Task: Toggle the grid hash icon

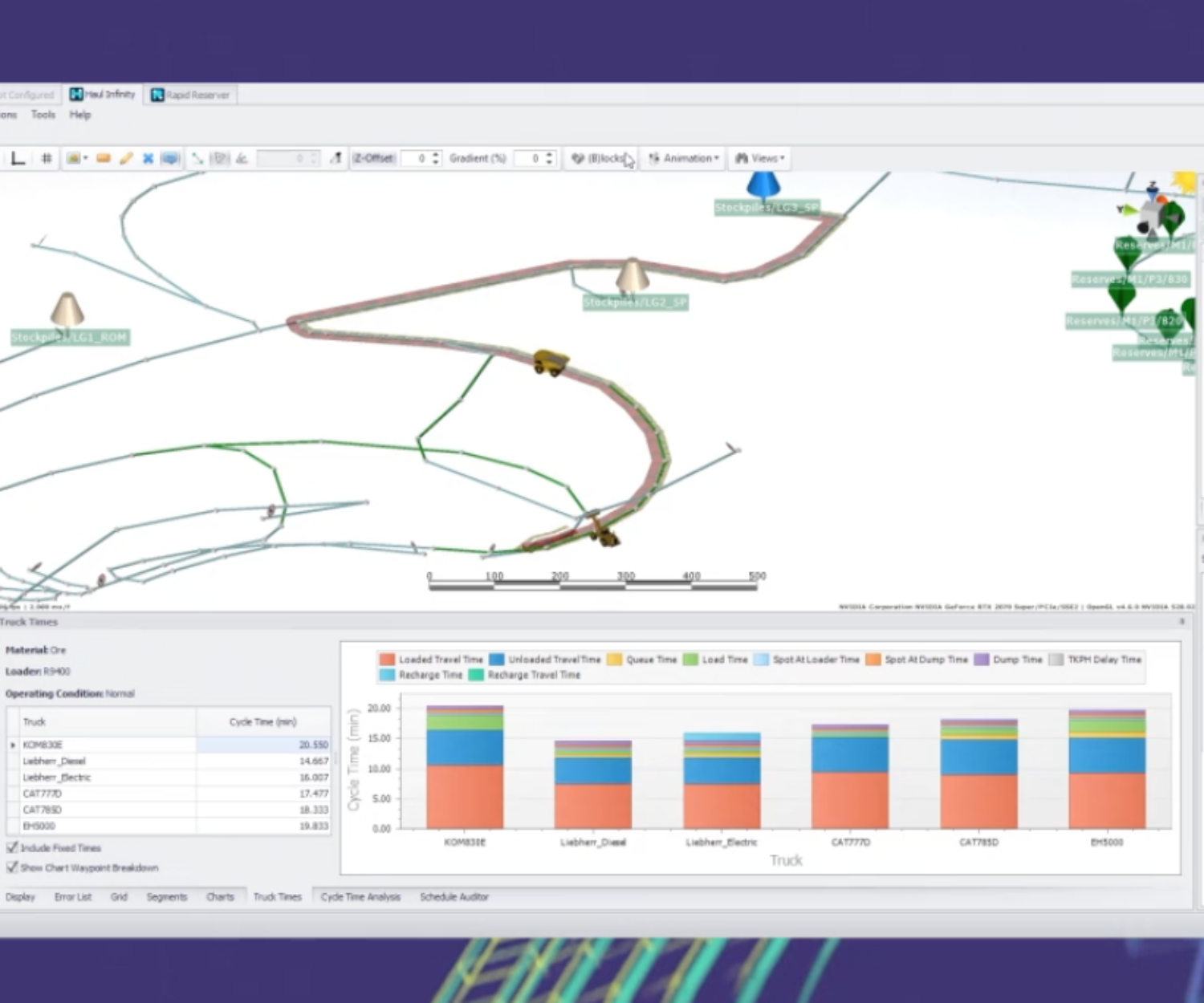Action: [x=47, y=159]
